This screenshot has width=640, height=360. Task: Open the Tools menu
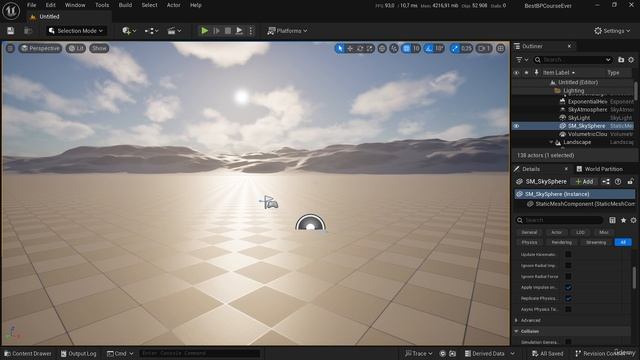click(102, 5)
